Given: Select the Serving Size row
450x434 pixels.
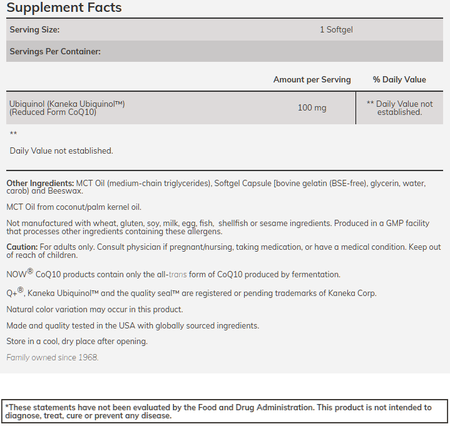Looking at the screenshot, I should 224,30.
